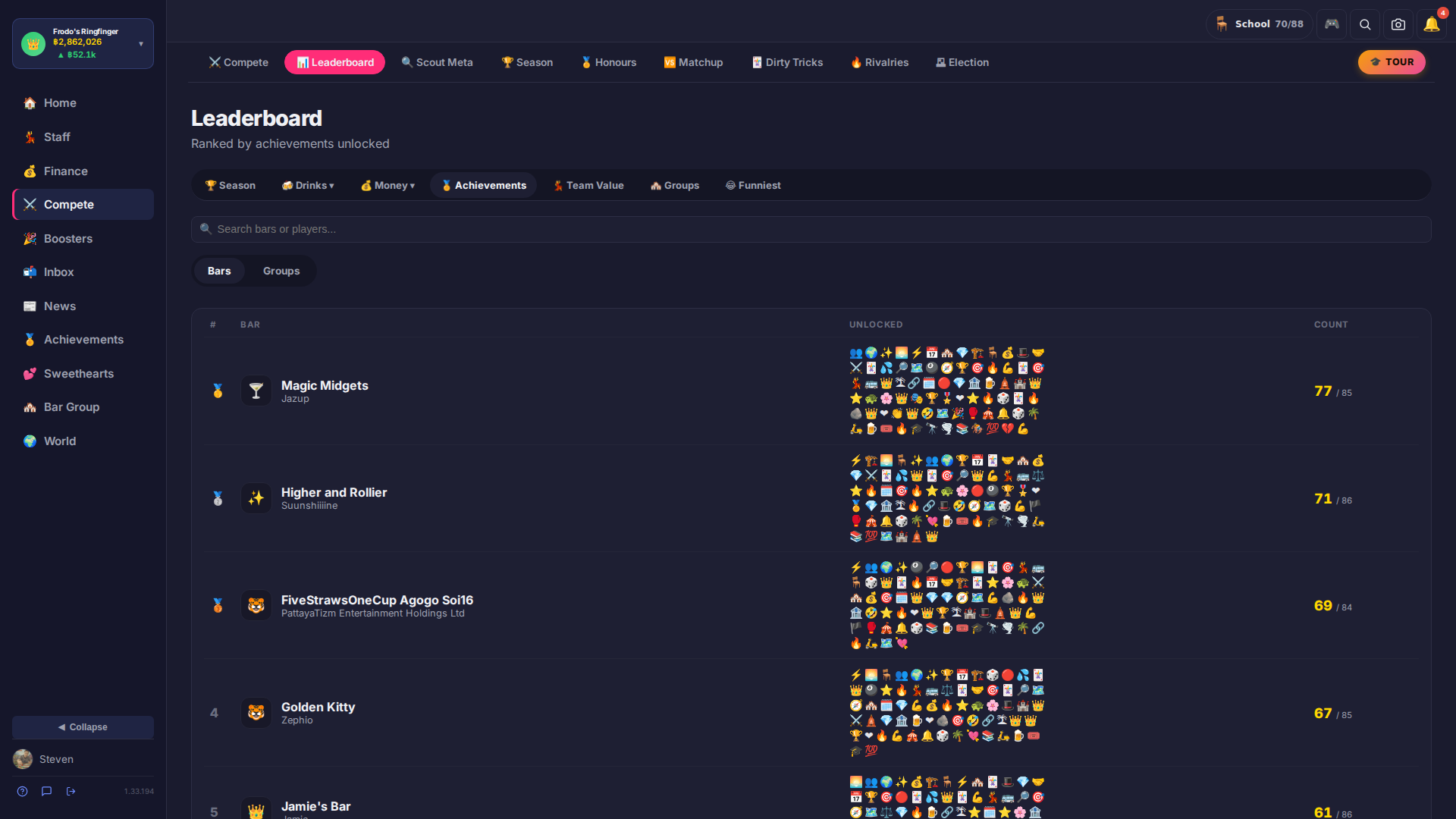
Task: Open Boosters in sidebar
Action: pyautogui.click(x=83, y=239)
